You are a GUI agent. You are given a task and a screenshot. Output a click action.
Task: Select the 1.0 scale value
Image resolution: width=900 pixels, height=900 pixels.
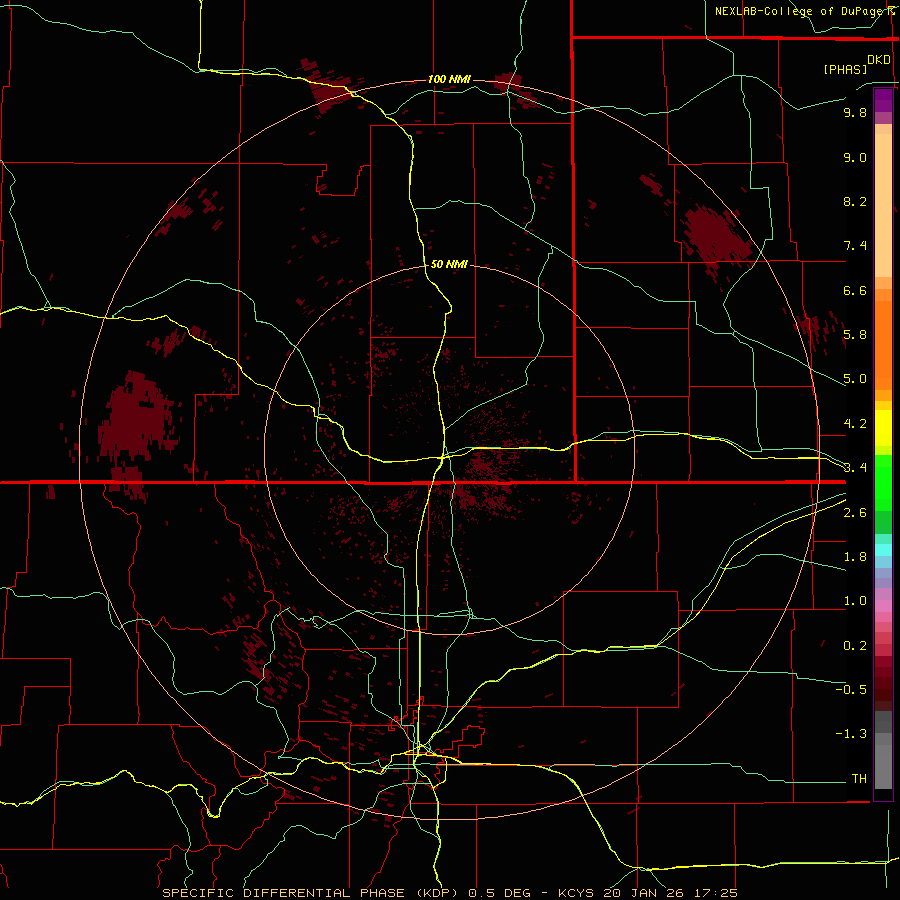(x=855, y=601)
